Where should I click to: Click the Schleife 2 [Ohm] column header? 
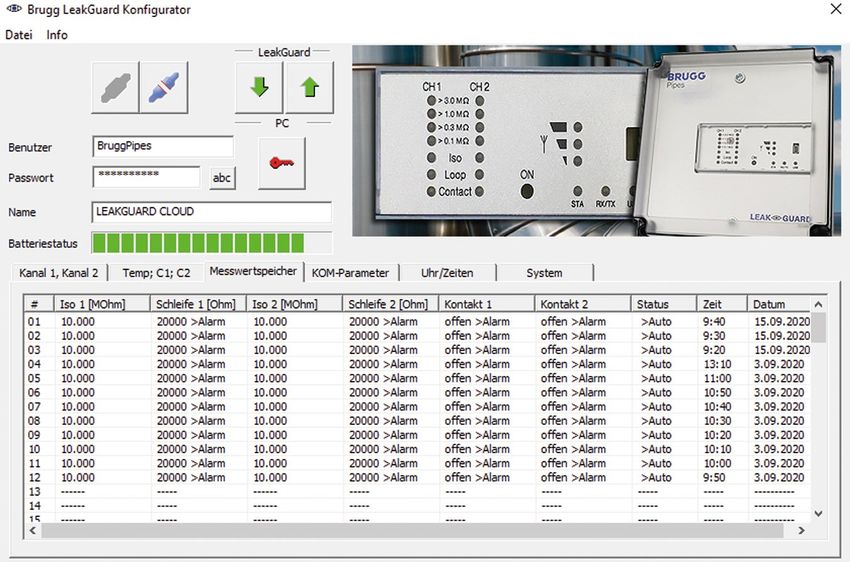(390, 305)
